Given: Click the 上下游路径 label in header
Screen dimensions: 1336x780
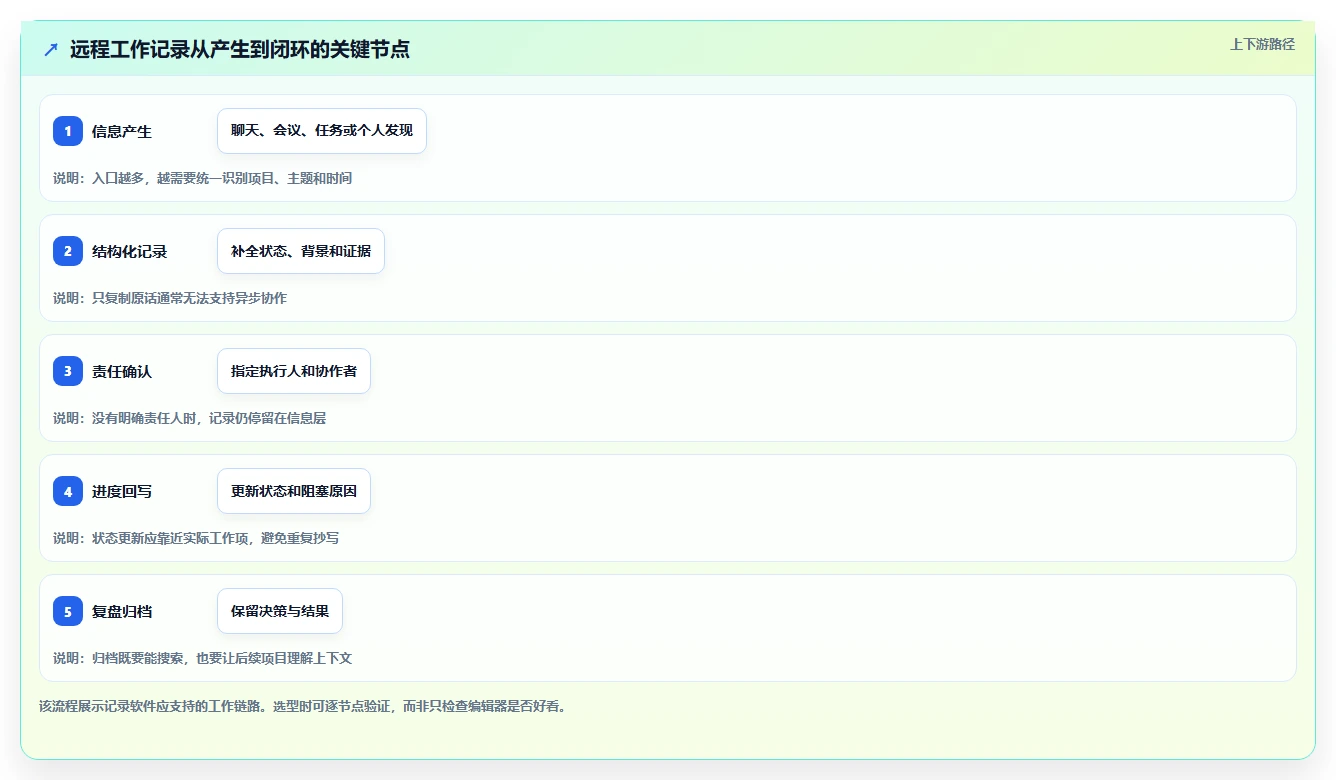Looking at the screenshot, I should pos(1262,44).
